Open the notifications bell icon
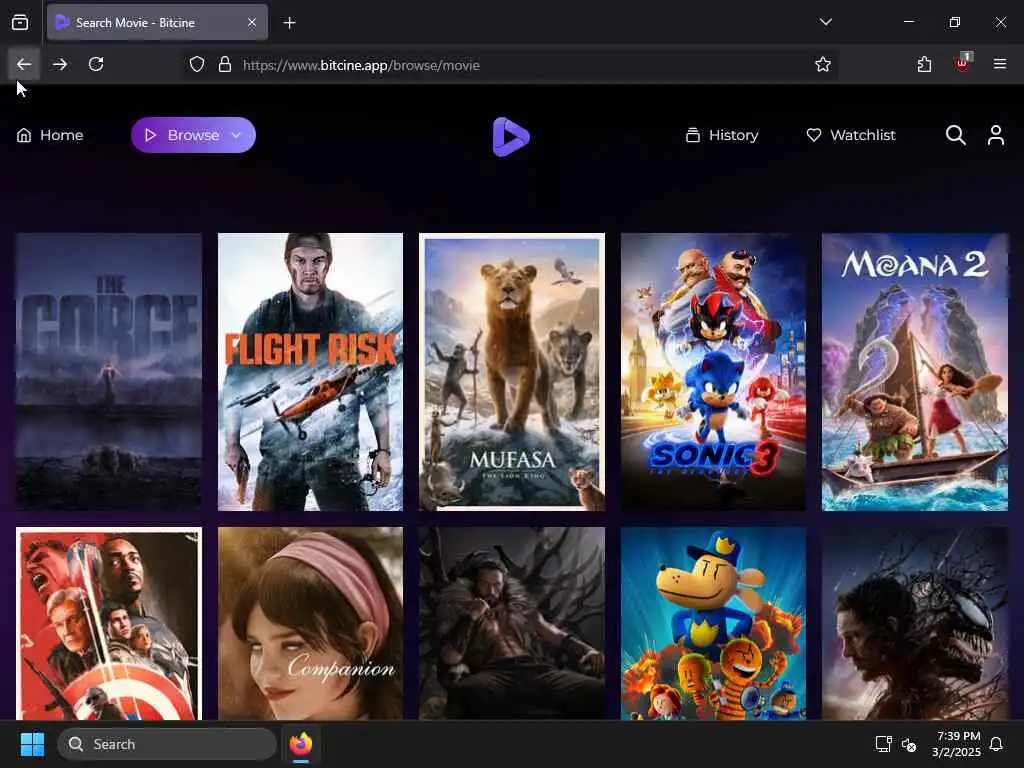The width and height of the screenshot is (1024, 768). coord(997,744)
